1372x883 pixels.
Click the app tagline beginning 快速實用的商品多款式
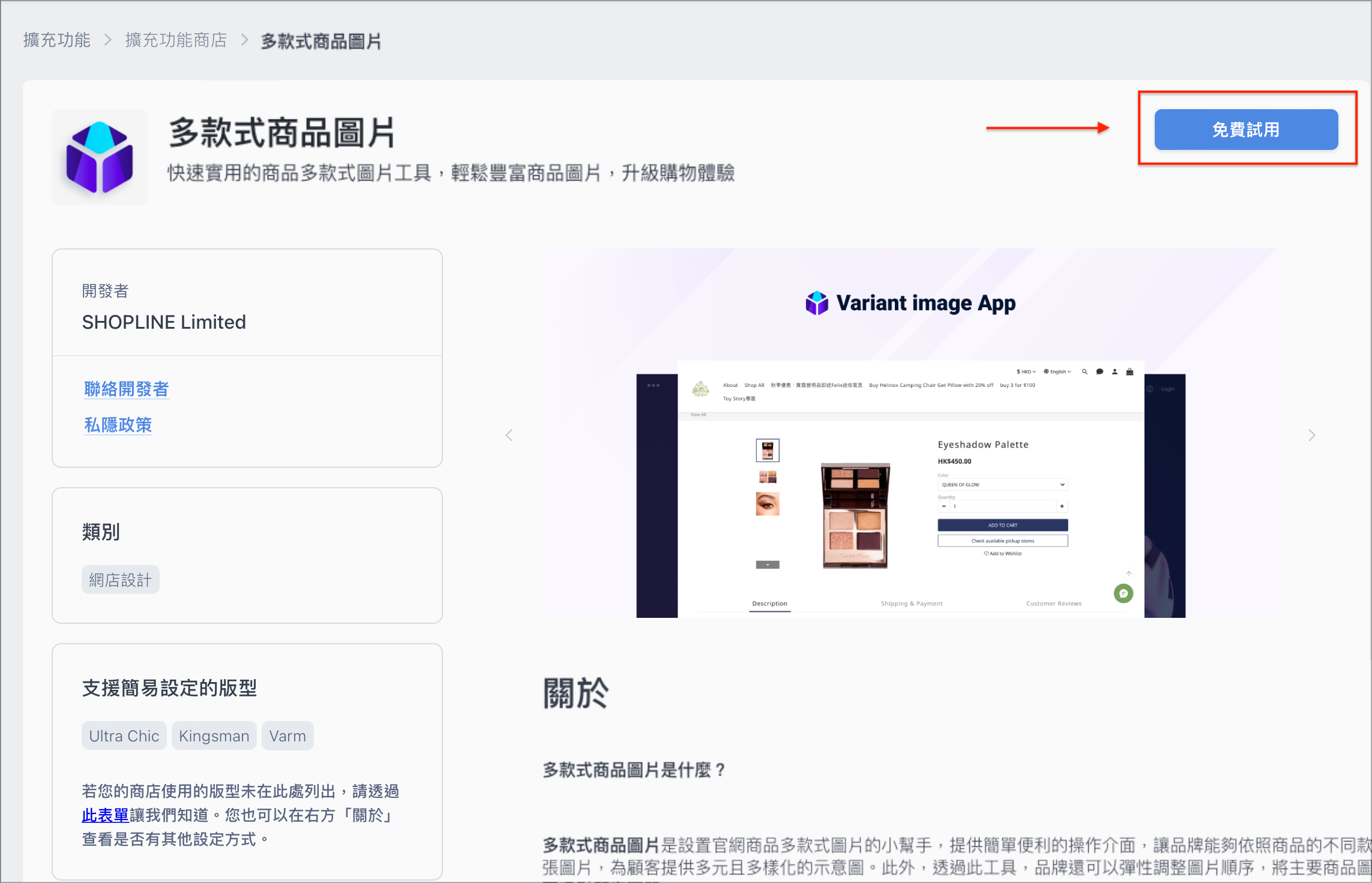pos(451,173)
